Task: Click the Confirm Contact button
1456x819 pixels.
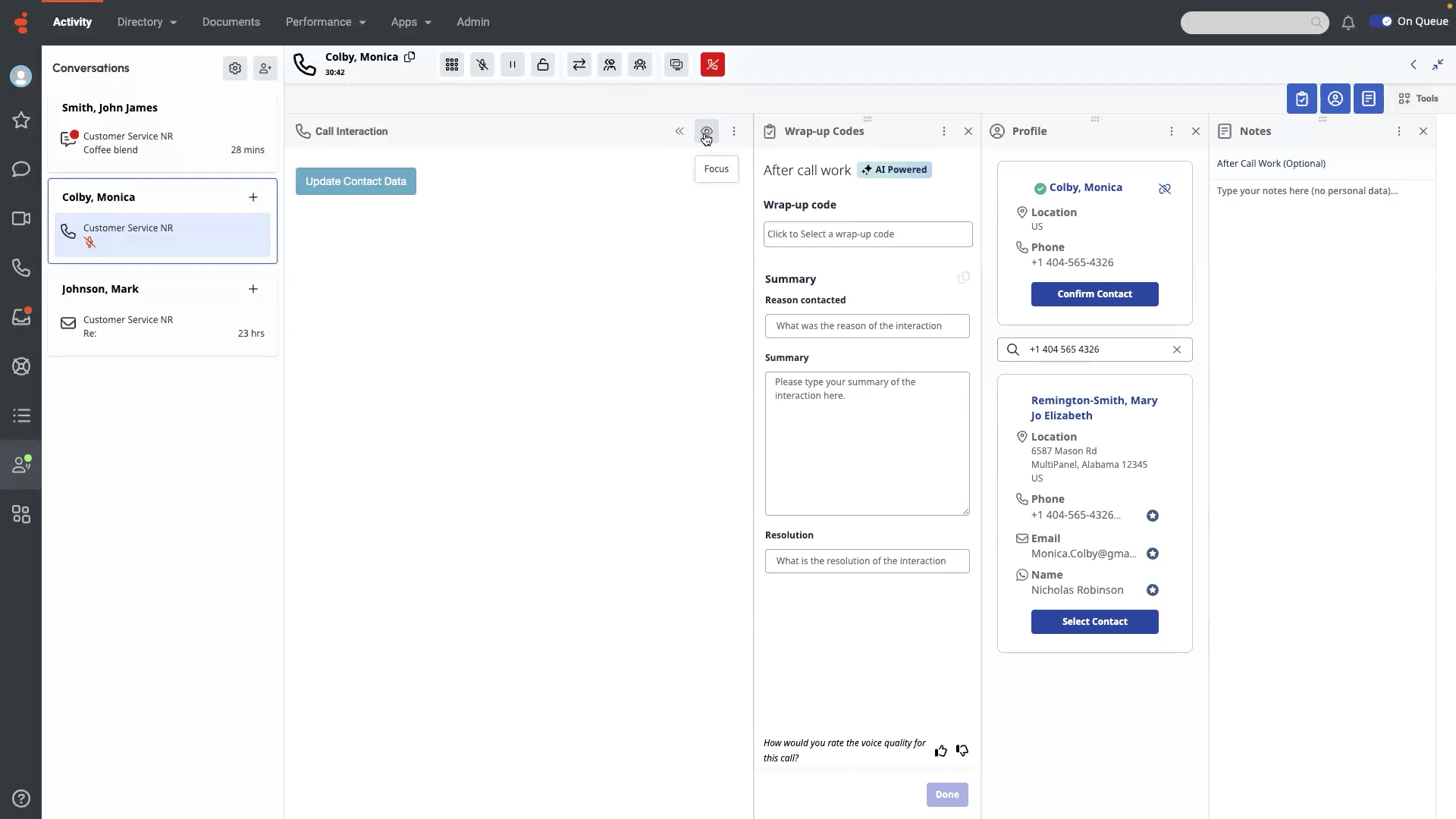Action: 1094,294
